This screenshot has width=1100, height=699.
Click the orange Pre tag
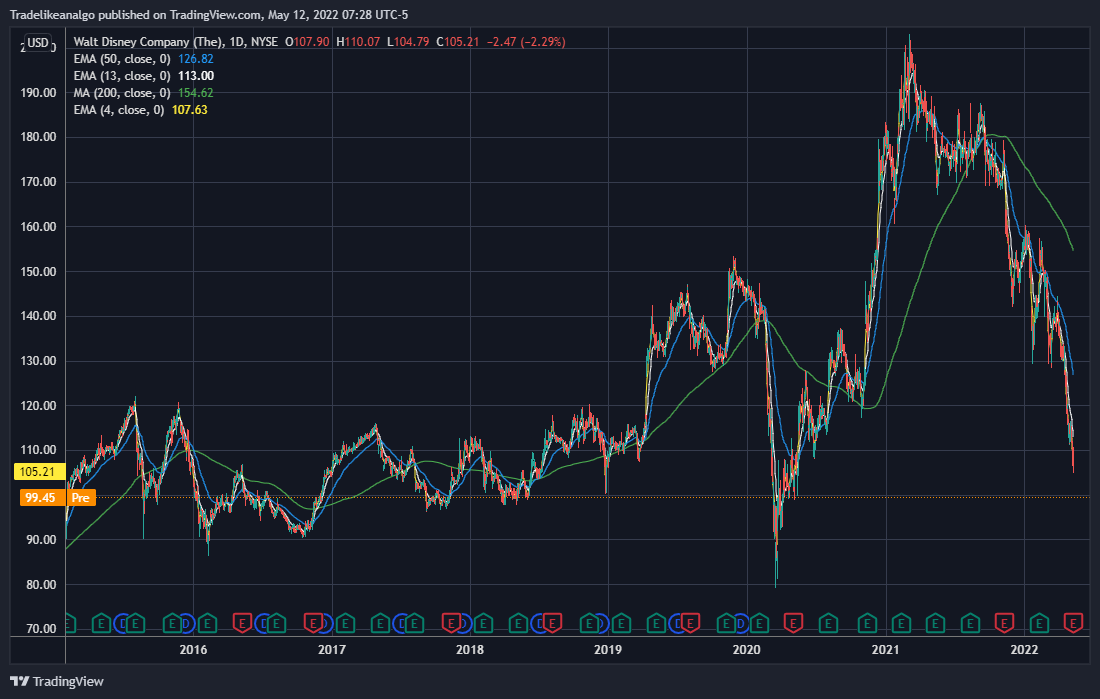click(81, 498)
